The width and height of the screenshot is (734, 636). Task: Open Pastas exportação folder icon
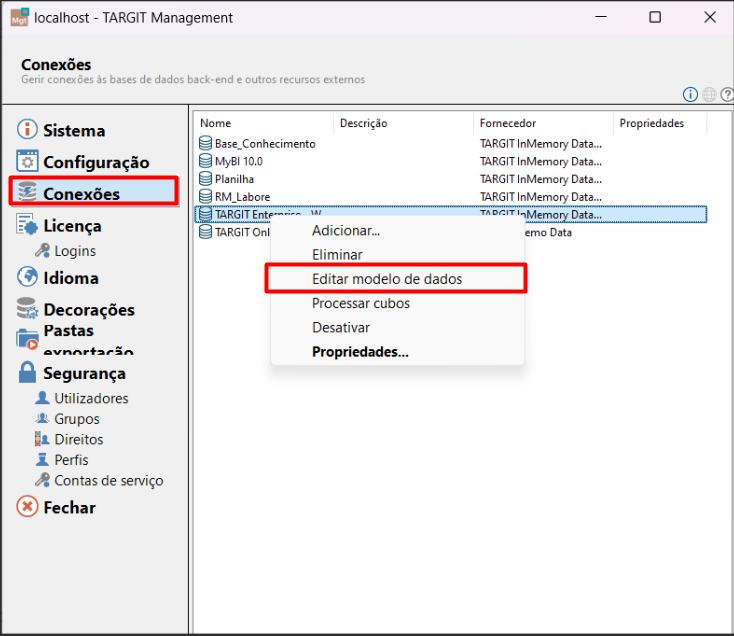coord(27,339)
